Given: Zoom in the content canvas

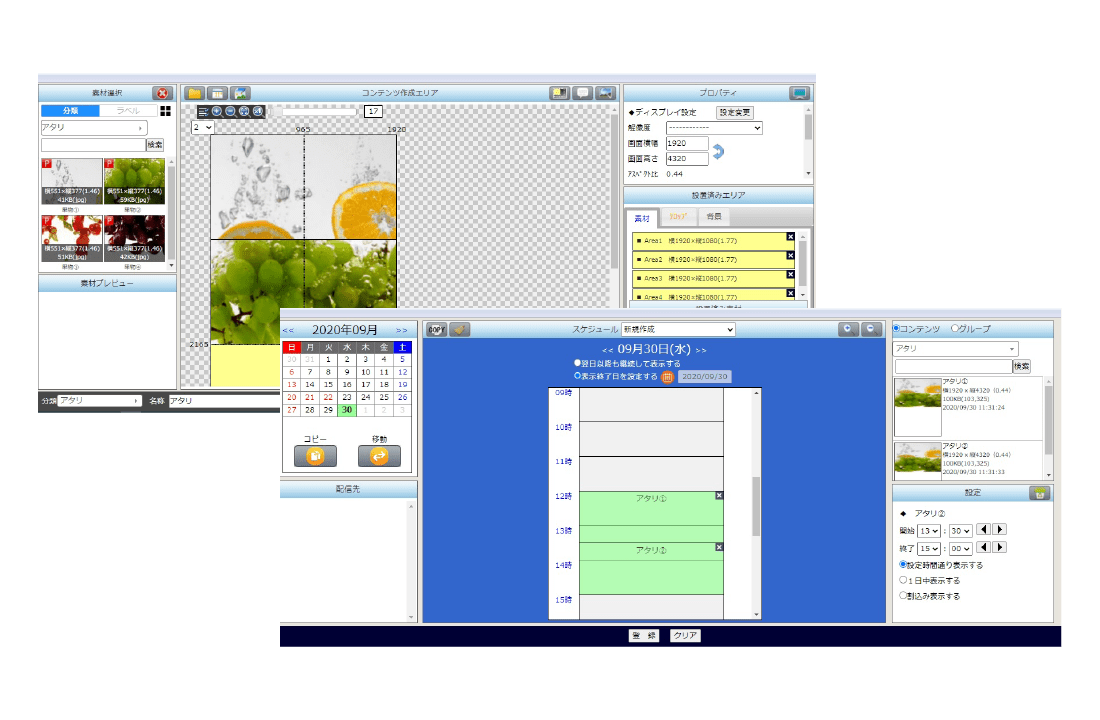Looking at the screenshot, I should point(217,112).
